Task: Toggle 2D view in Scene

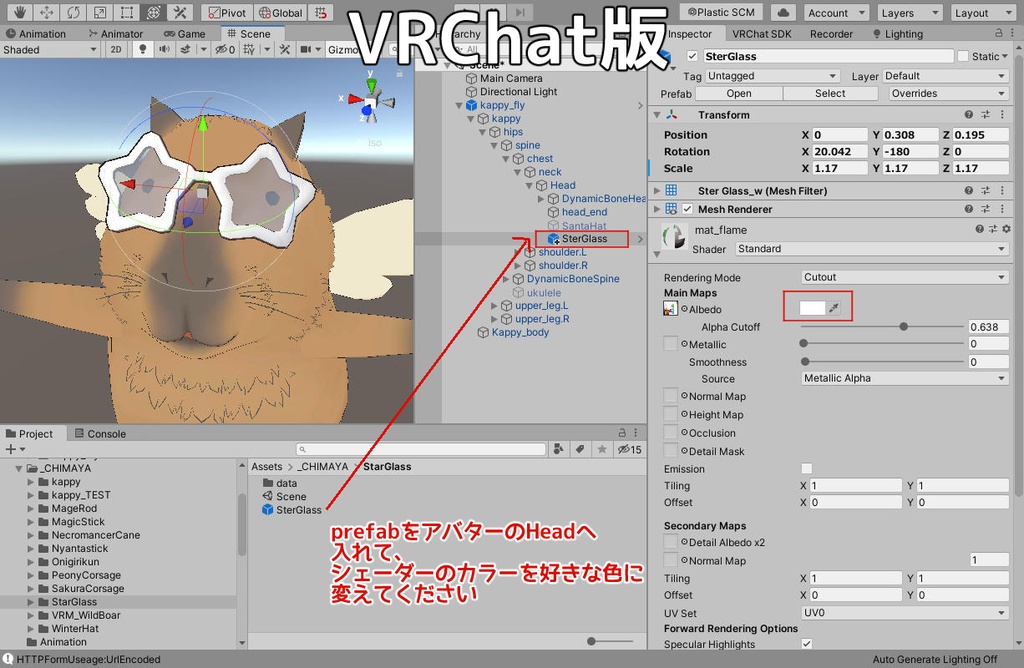Action: coord(116,50)
